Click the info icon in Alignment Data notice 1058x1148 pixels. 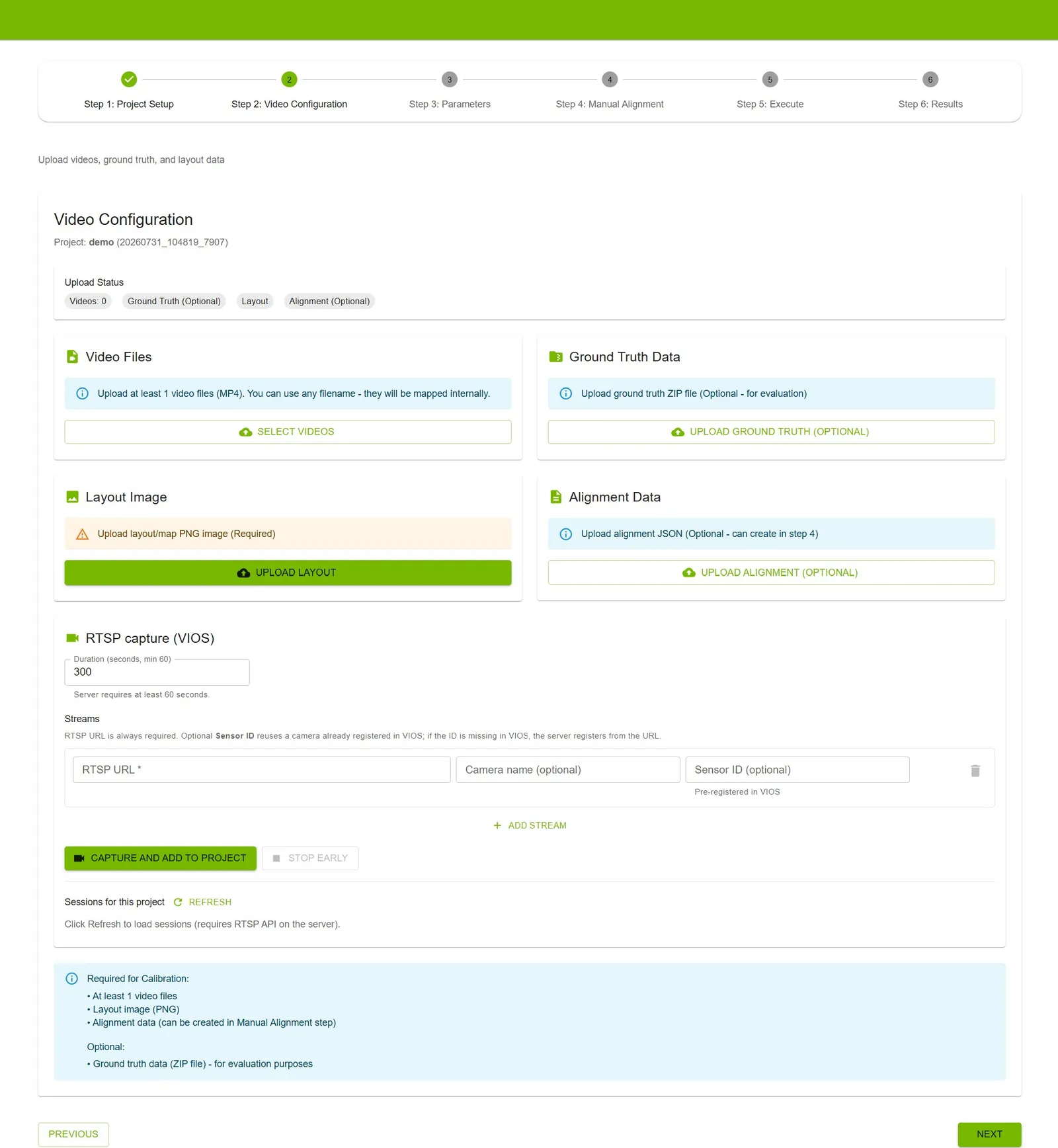566,534
